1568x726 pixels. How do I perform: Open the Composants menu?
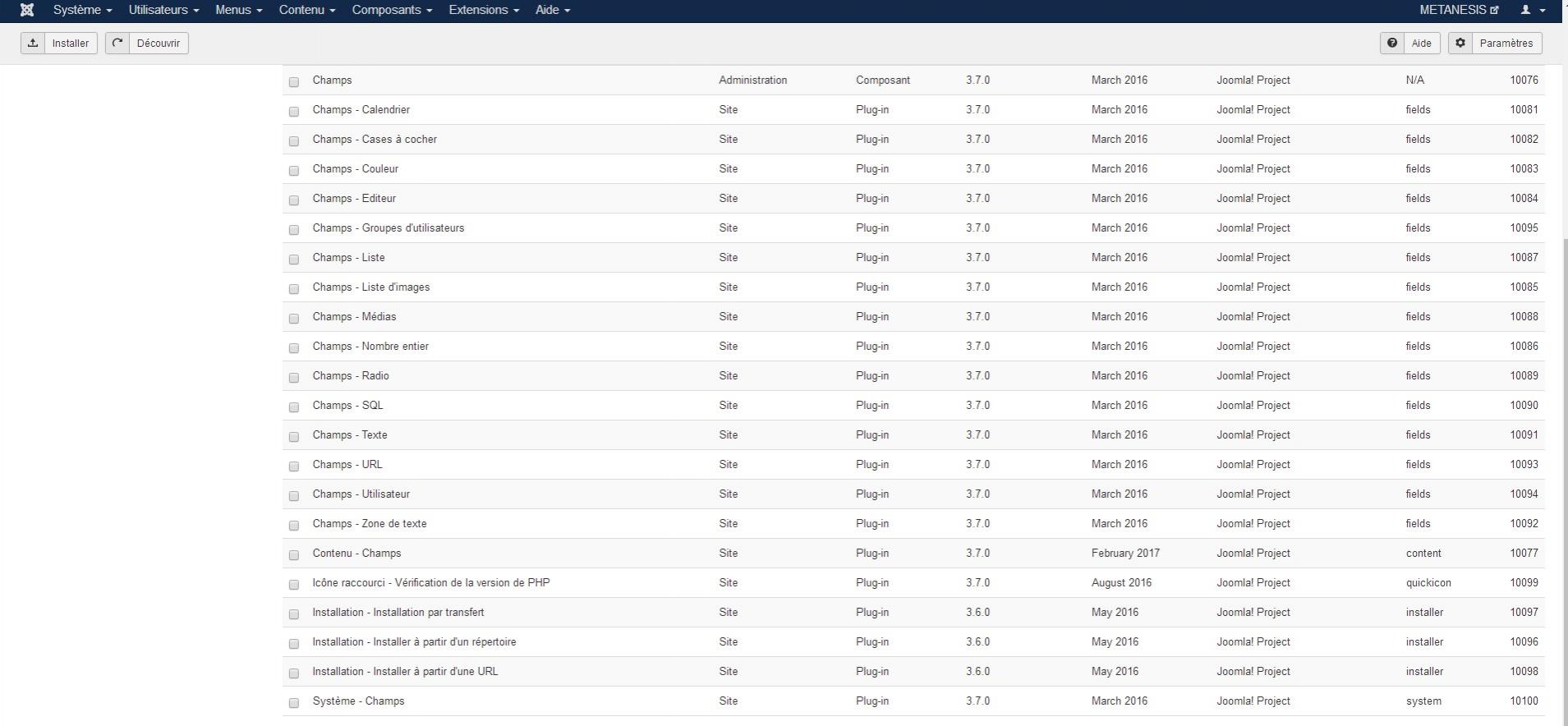coord(392,10)
